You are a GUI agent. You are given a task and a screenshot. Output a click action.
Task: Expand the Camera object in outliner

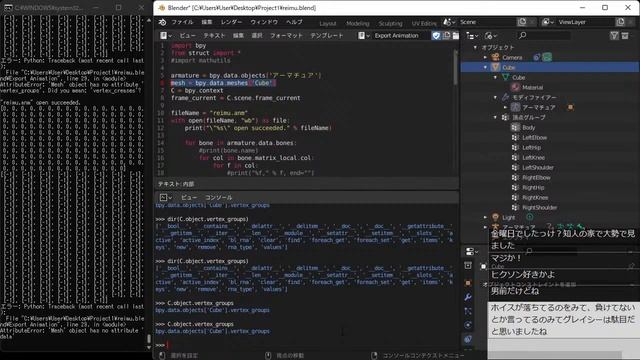click(485, 58)
